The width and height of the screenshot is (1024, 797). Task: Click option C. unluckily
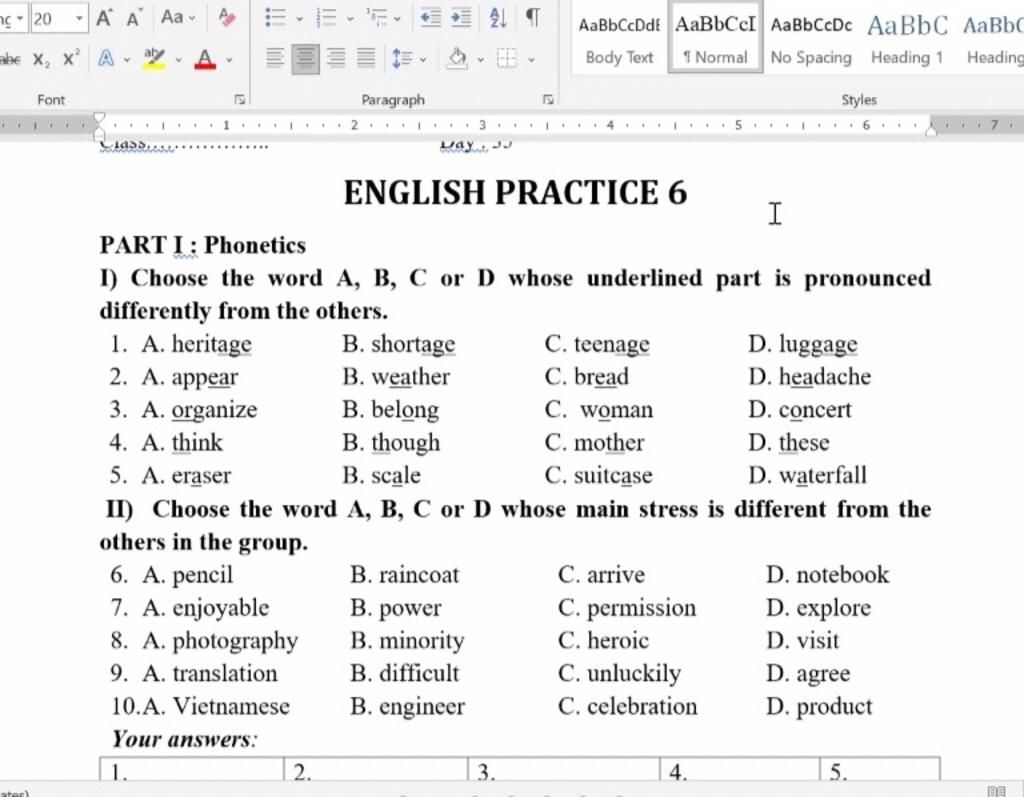620,675
